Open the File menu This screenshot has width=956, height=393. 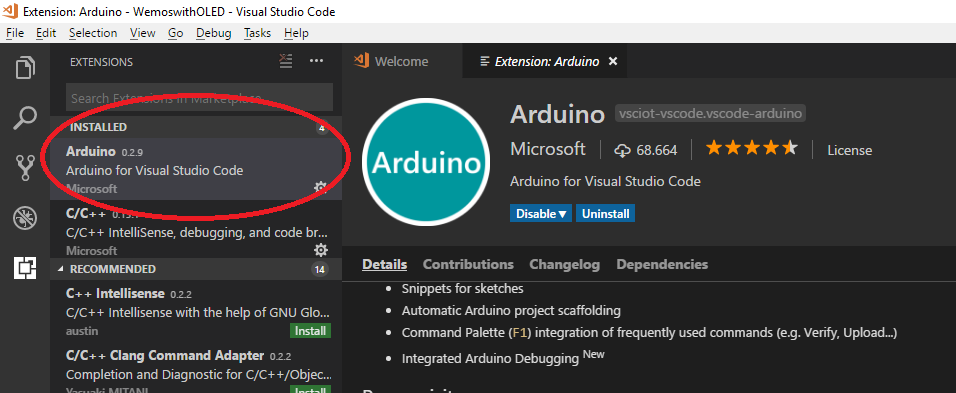click(x=15, y=33)
